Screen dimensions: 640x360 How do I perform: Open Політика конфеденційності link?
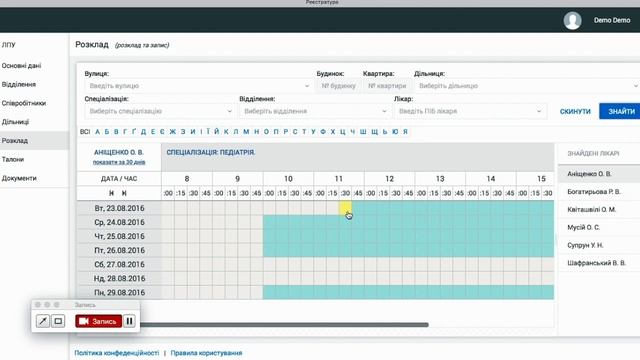click(x=117, y=353)
